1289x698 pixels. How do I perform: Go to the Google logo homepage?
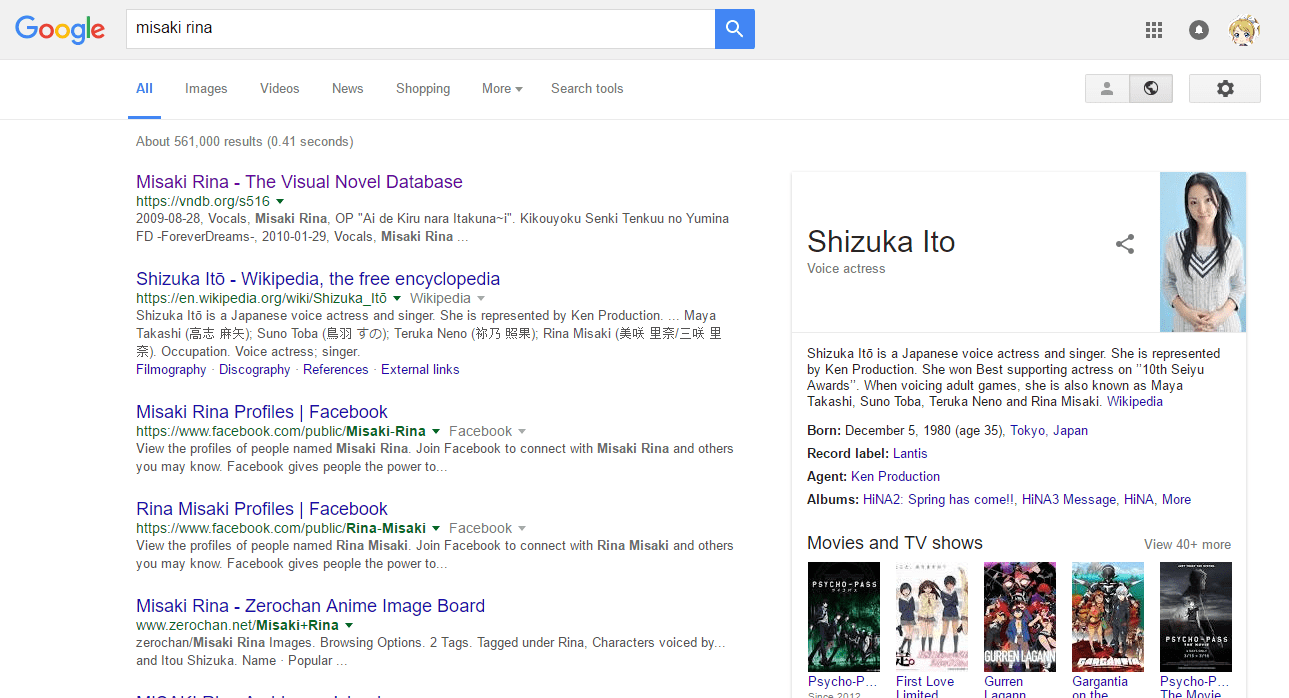point(60,30)
